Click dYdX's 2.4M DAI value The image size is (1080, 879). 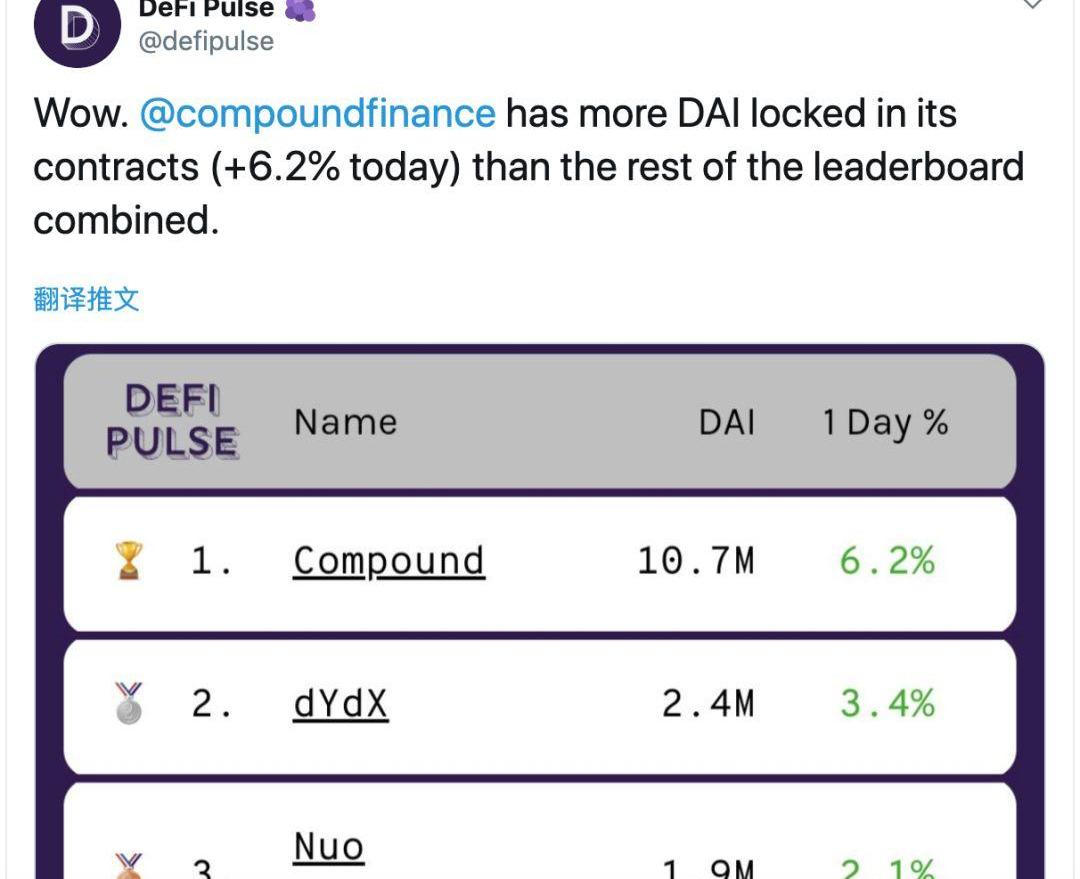[x=708, y=704]
